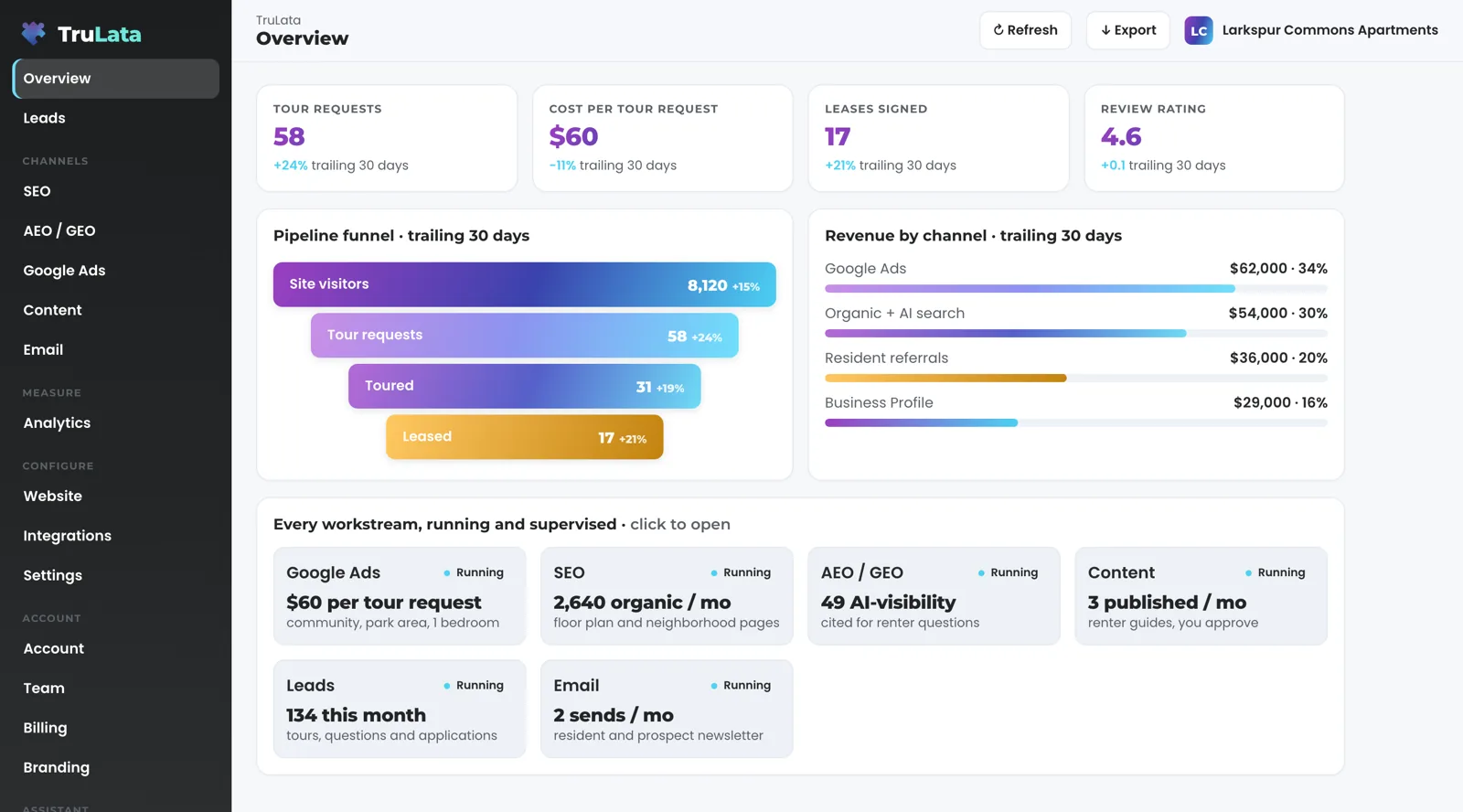Click the Review Rating 4.6 card
The image size is (1463, 812).
(1214, 138)
